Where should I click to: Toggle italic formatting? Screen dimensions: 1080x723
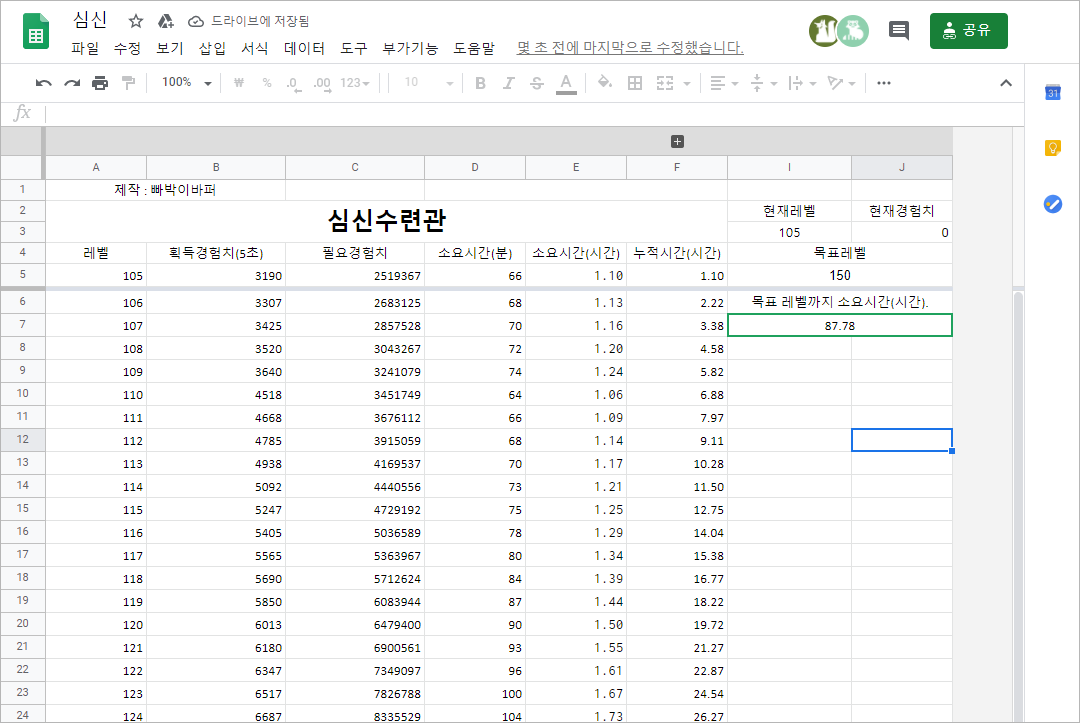click(x=508, y=83)
